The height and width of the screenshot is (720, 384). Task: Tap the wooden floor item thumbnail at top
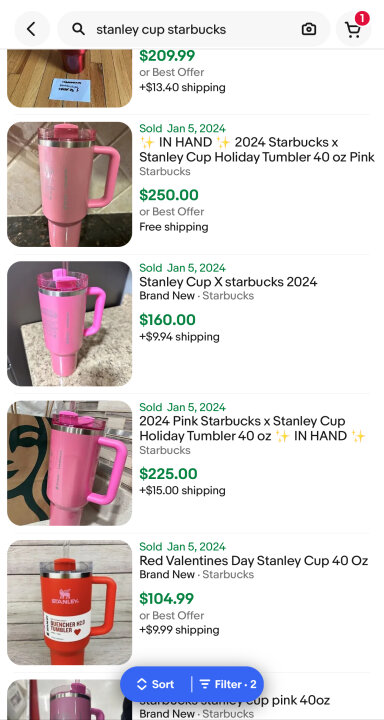tap(69, 78)
